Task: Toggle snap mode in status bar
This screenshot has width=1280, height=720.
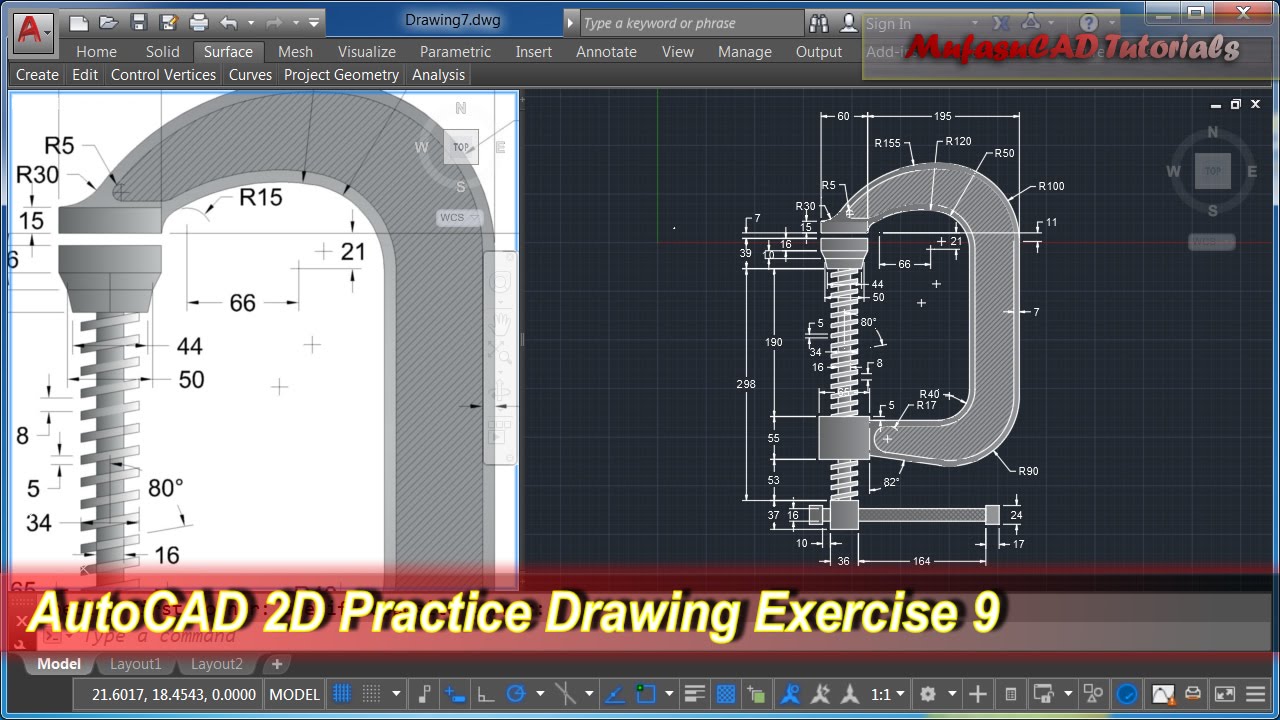Action: coord(371,694)
